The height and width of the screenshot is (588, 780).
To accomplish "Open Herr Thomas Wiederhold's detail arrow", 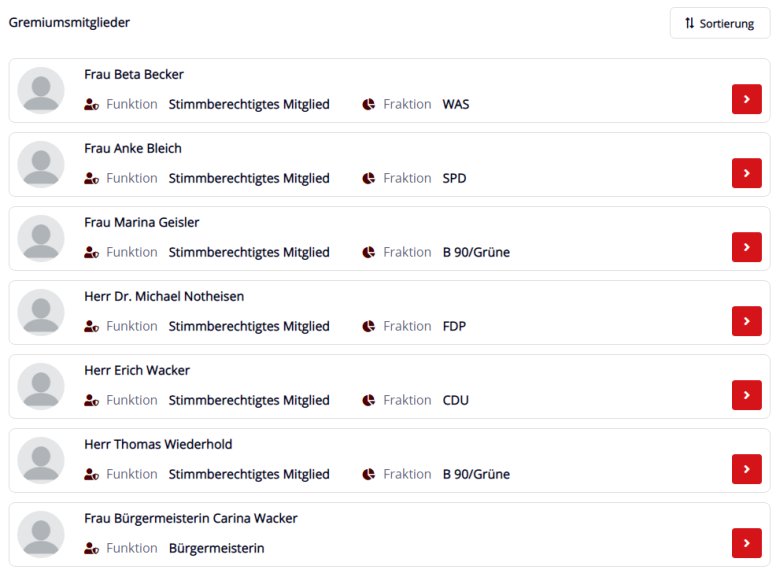I will pyautogui.click(x=746, y=469).
